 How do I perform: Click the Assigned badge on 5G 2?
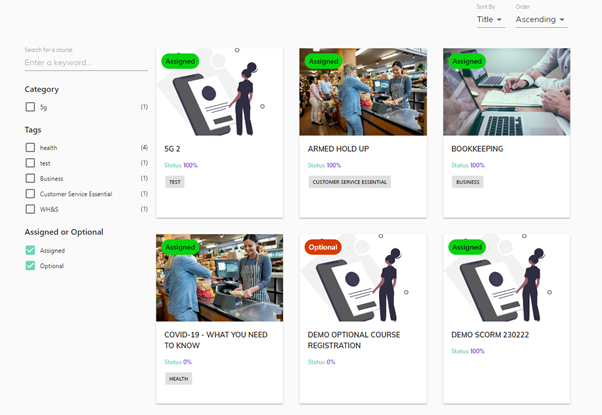(180, 61)
